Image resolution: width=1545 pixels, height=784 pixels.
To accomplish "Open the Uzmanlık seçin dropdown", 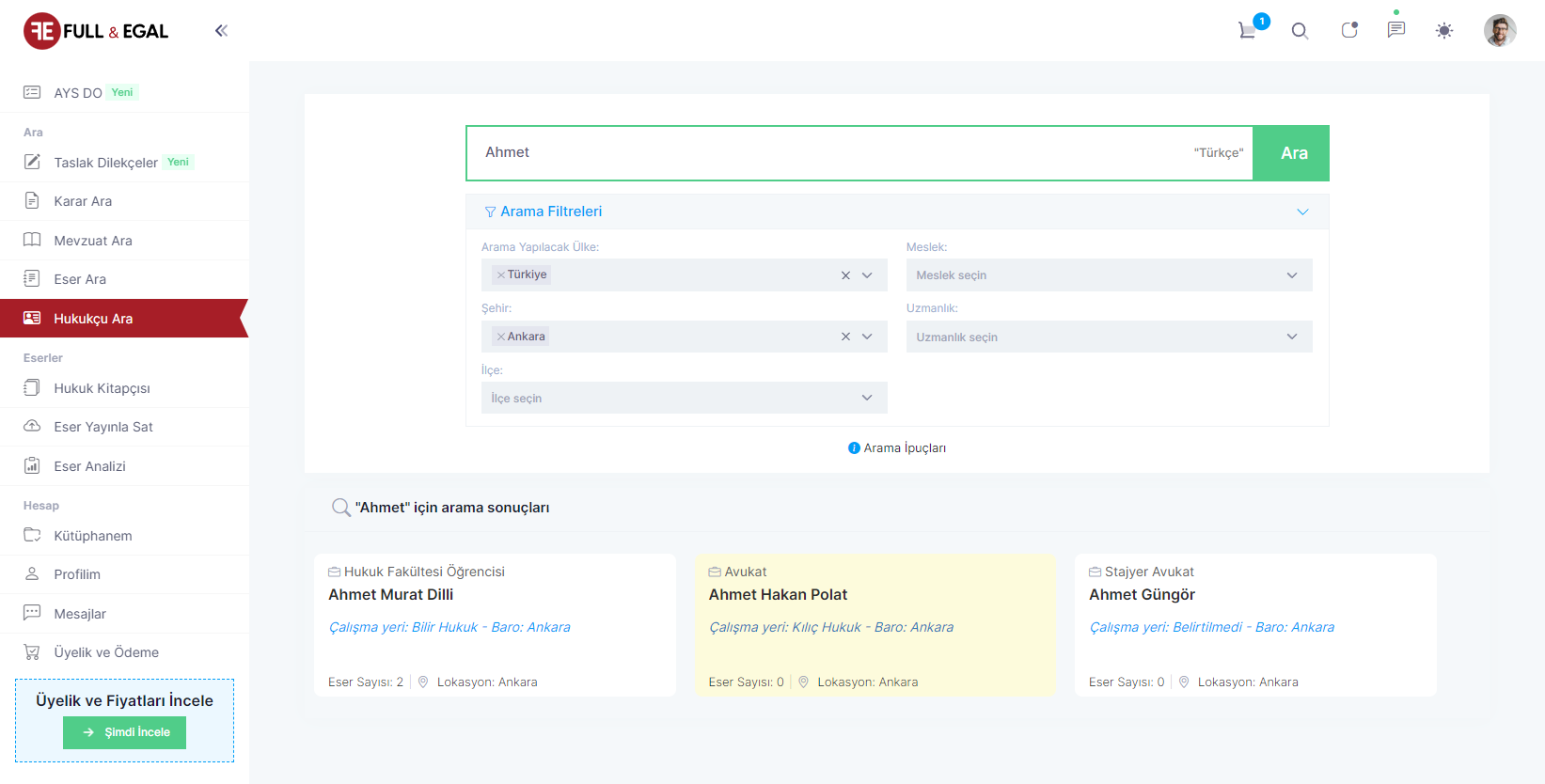I will click(x=1108, y=337).
